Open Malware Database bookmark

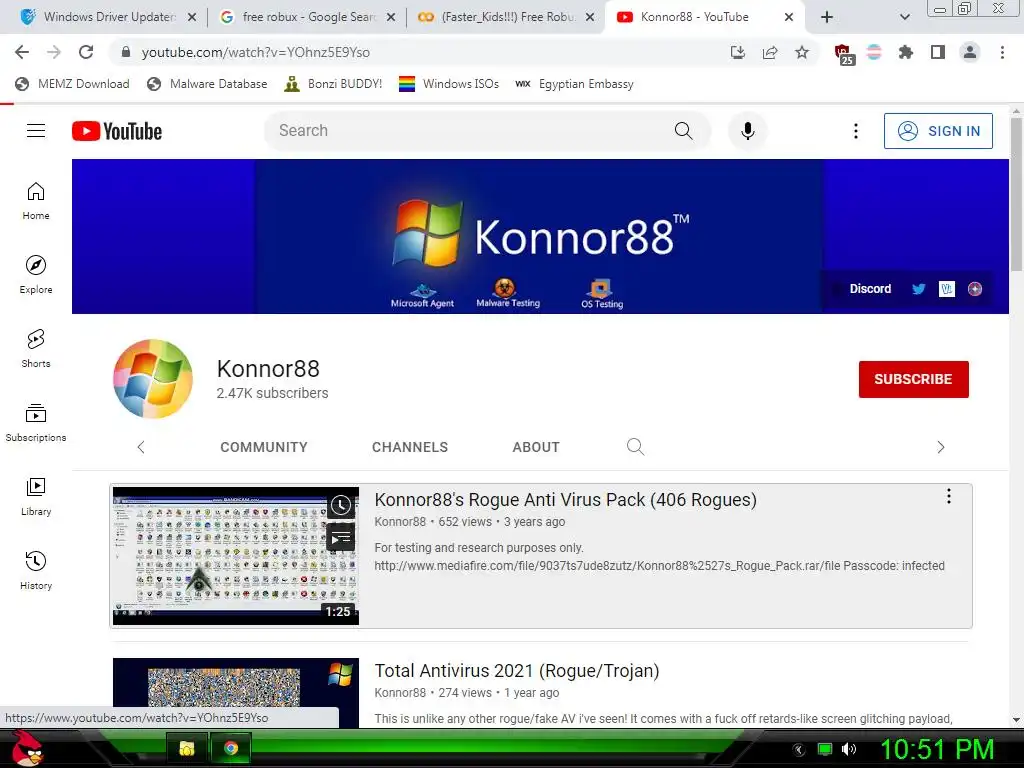point(208,84)
